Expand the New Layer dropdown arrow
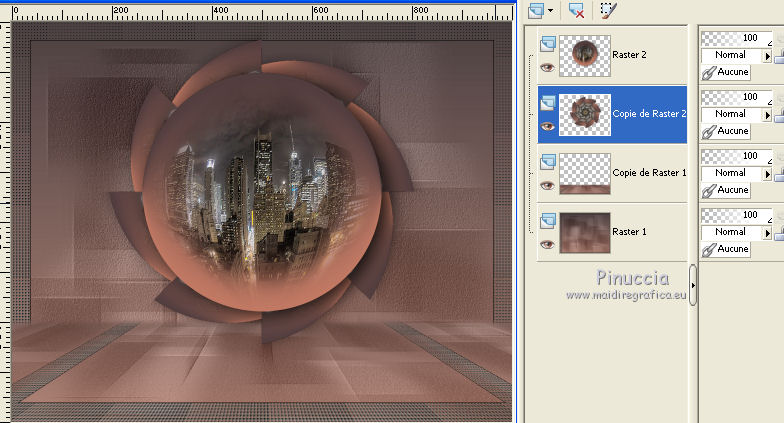The height and width of the screenshot is (423, 784). (550, 10)
